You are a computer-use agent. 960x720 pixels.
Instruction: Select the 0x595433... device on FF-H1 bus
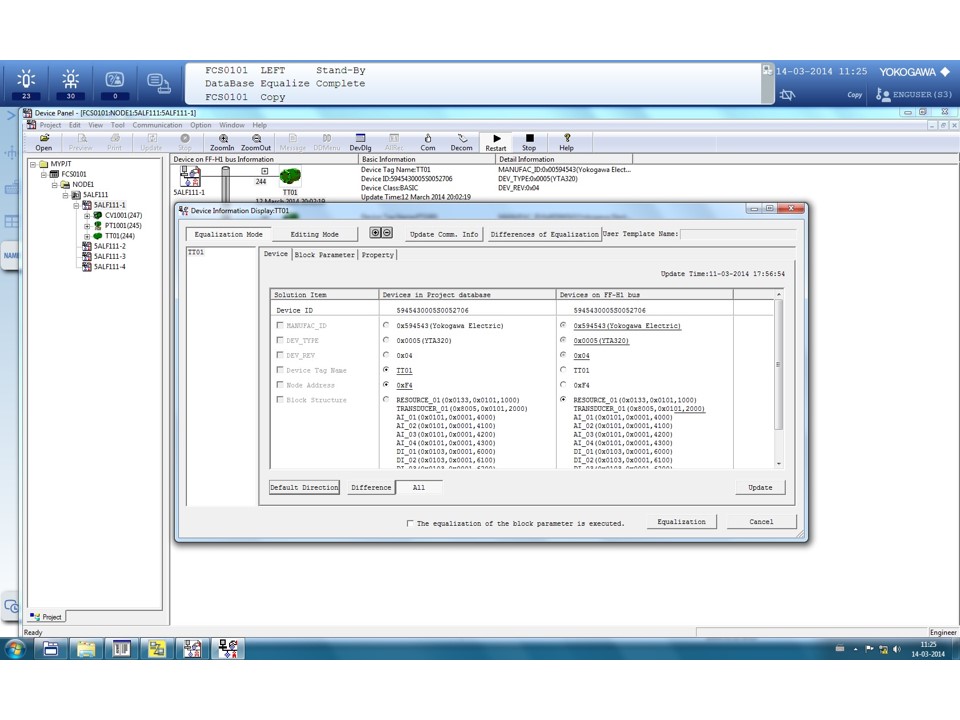[563, 326]
